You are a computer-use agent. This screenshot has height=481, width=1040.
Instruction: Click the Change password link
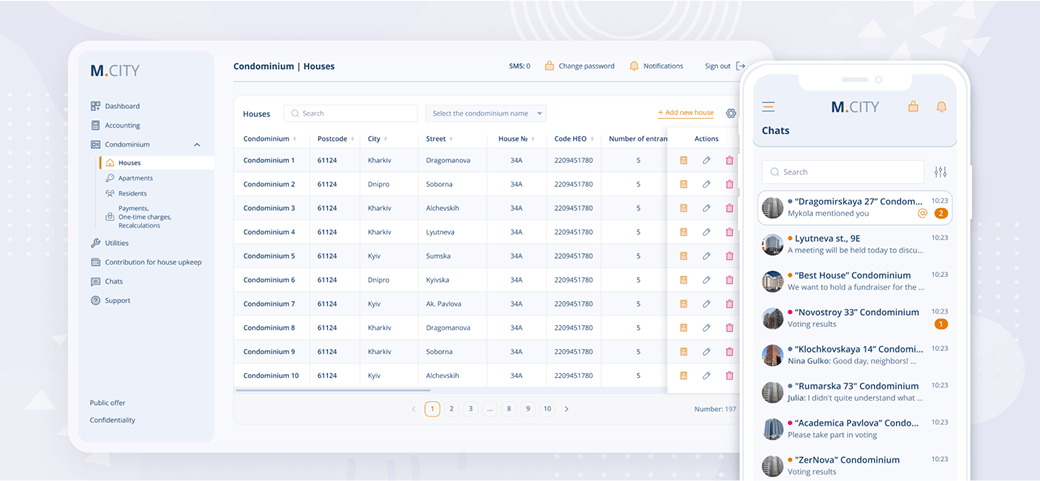pyautogui.click(x=586, y=66)
